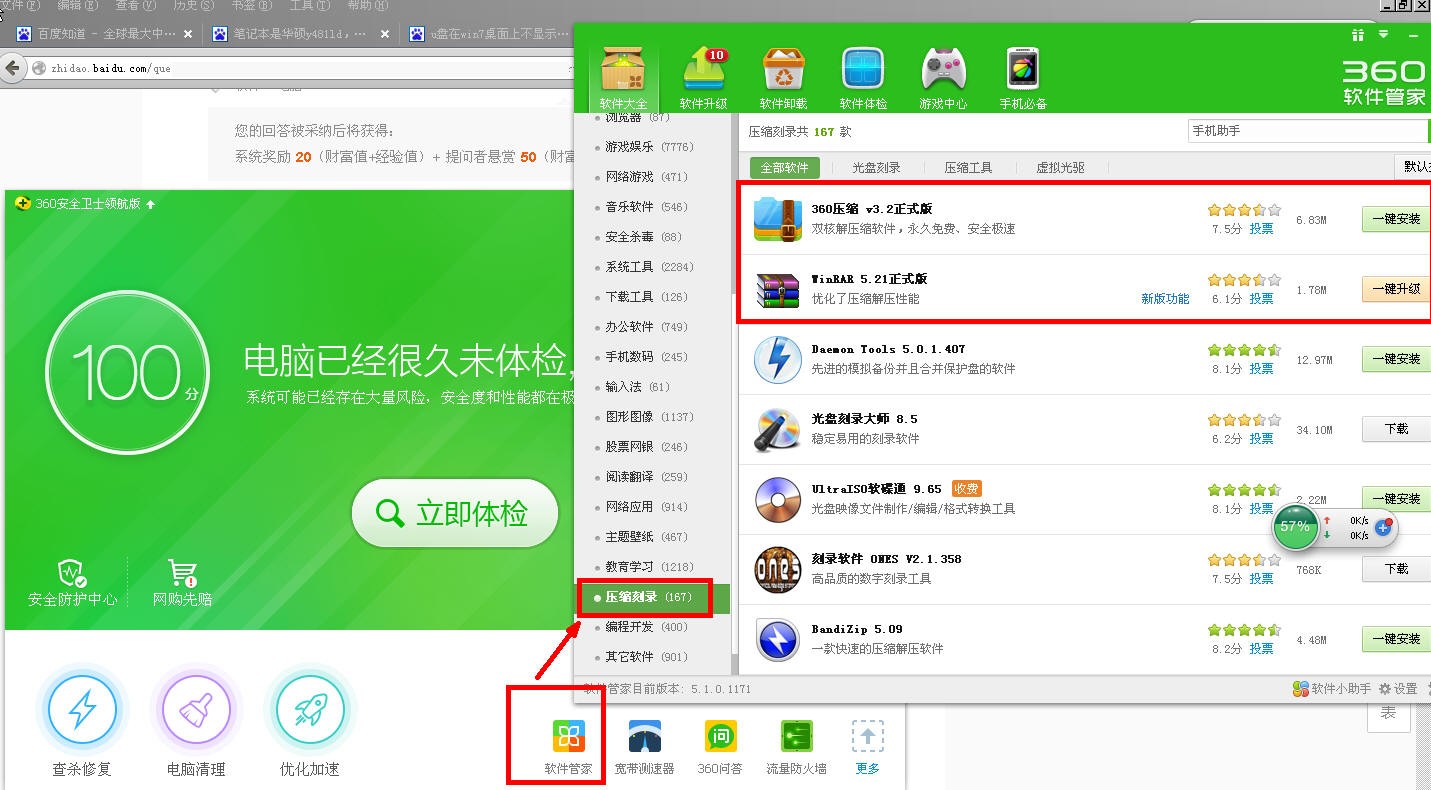Select the 压缩刻录 (167) category
Screen dimensions: 1431x790
651,597
